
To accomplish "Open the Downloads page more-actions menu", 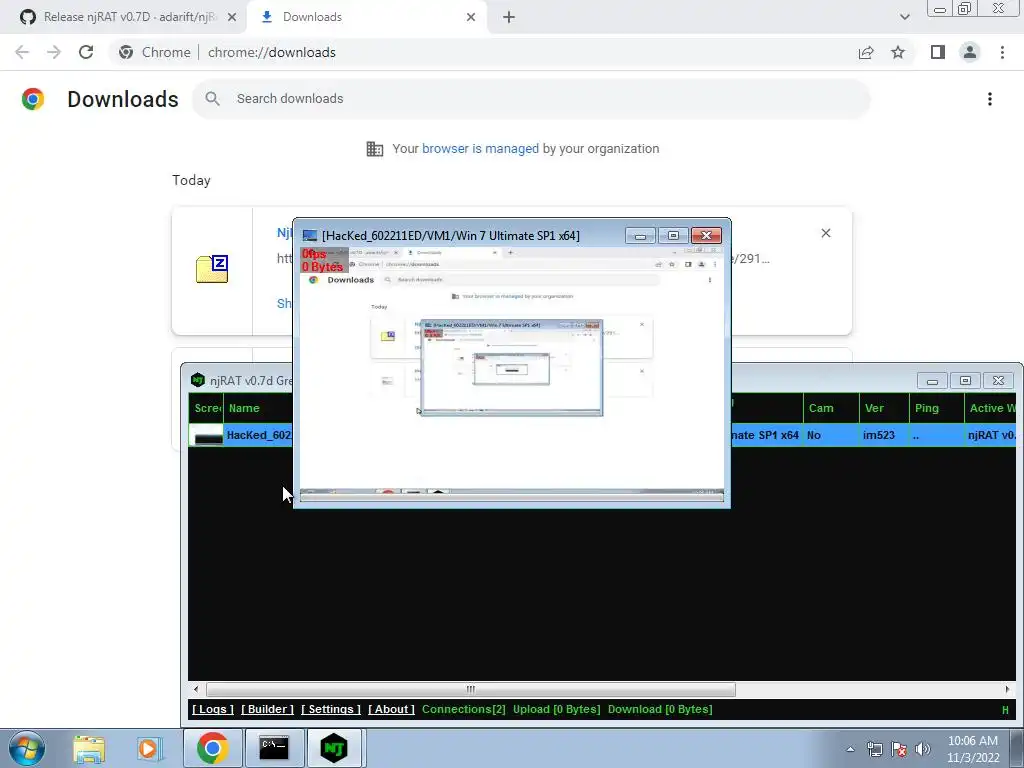I will (989, 99).
